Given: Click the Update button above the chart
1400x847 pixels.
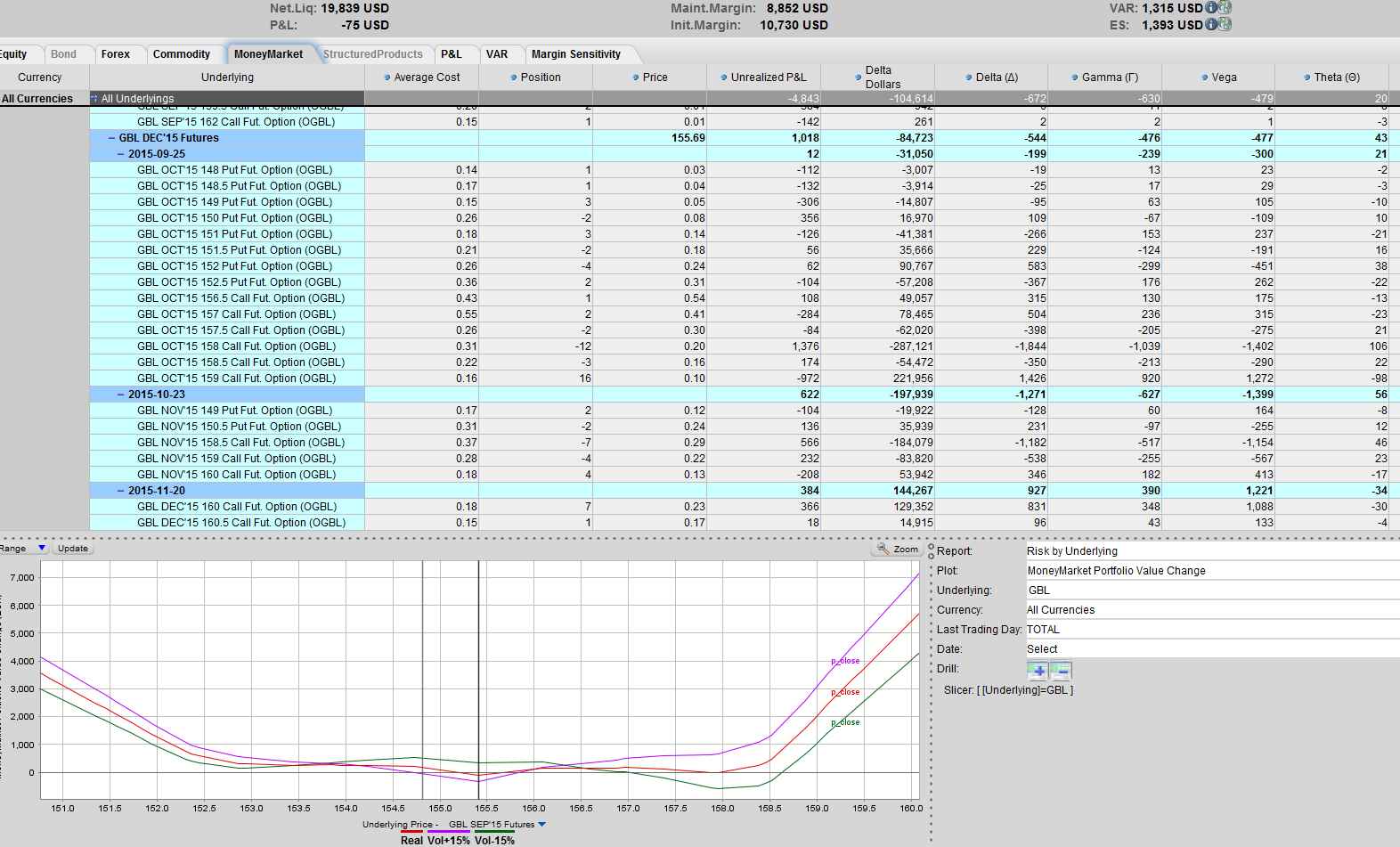Looking at the screenshot, I should pyautogui.click(x=73, y=549).
